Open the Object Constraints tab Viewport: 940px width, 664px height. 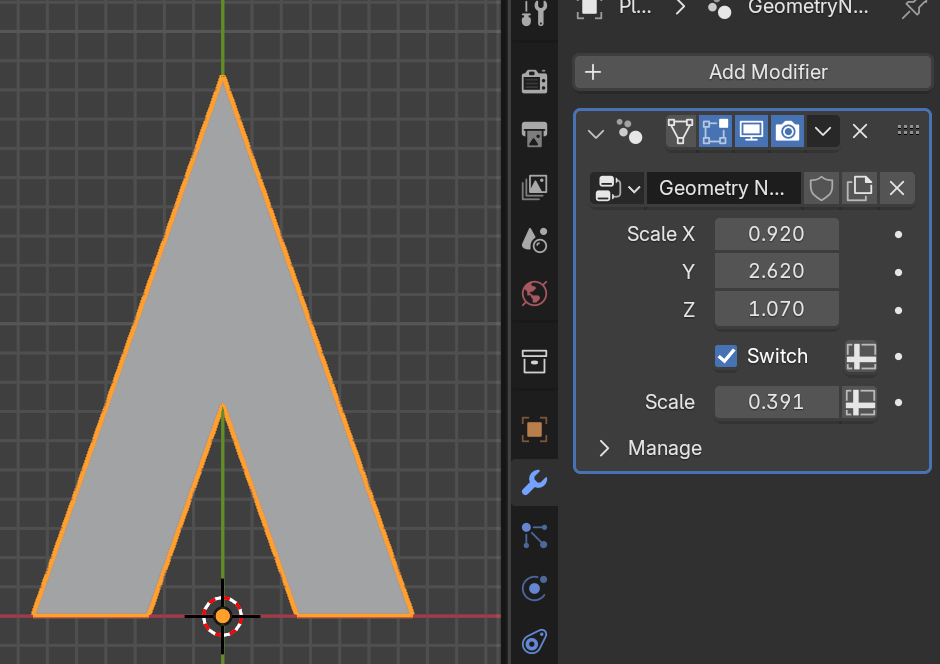click(x=534, y=642)
